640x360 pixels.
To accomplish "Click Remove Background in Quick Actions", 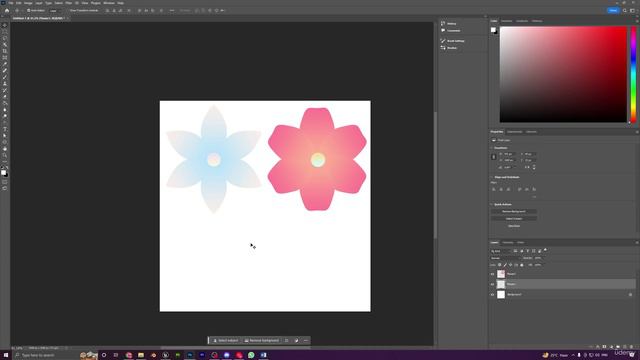I will click(x=514, y=211).
